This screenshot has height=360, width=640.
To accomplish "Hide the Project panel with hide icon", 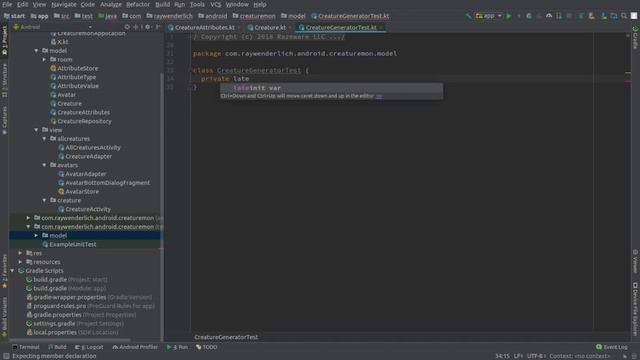I will (158, 27).
